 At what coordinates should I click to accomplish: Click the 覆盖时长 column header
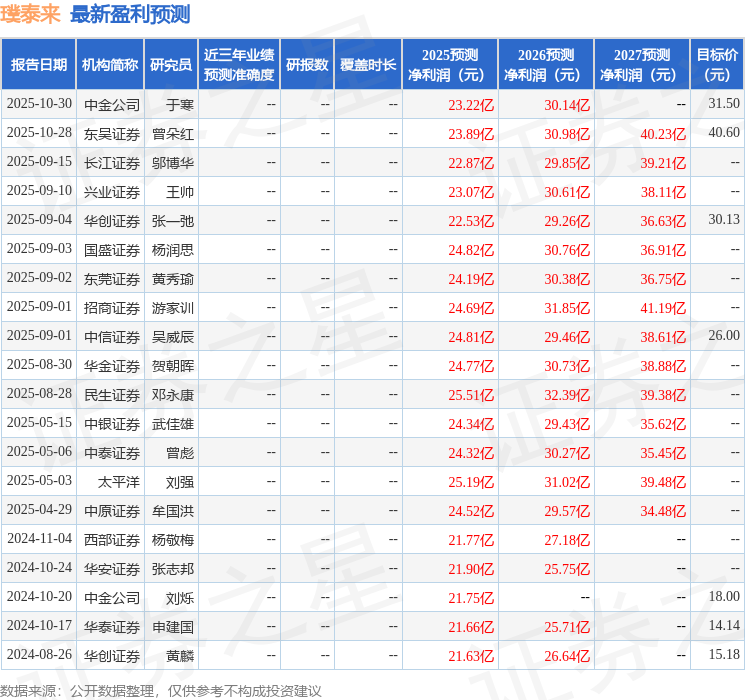point(368,65)
